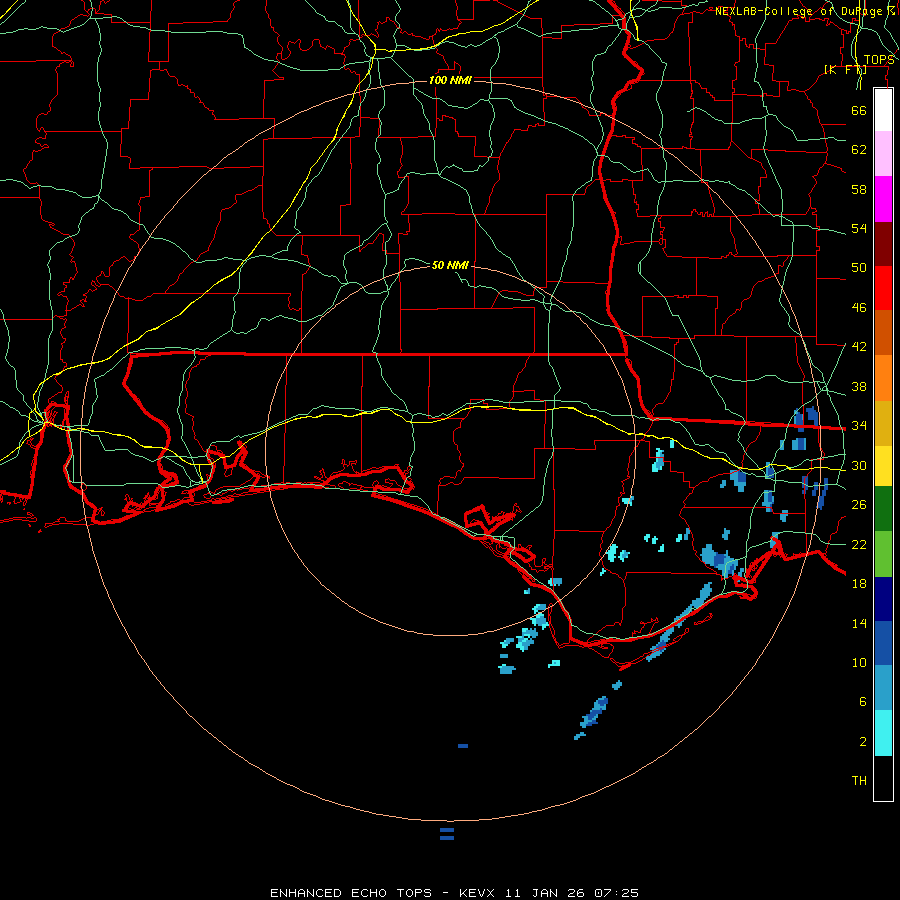Click the navy swatch between 18 and 14
The image size is (900, 900).
click(883, 599)
